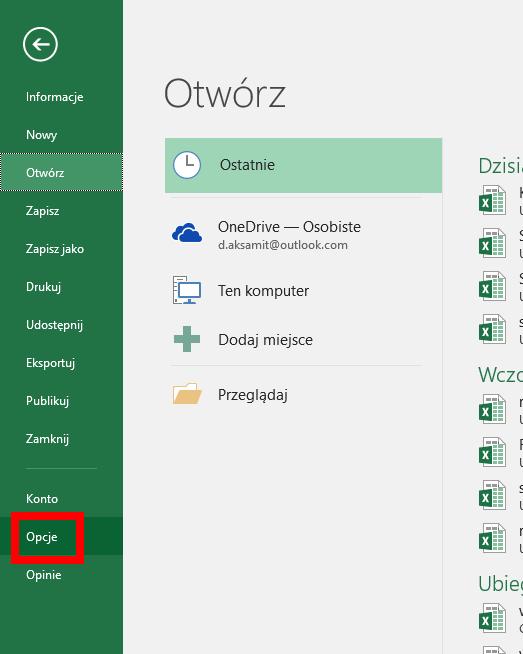Choose Zapisz in the backstage menu
This screenshot has width=523, height=654.
point(43,211)
